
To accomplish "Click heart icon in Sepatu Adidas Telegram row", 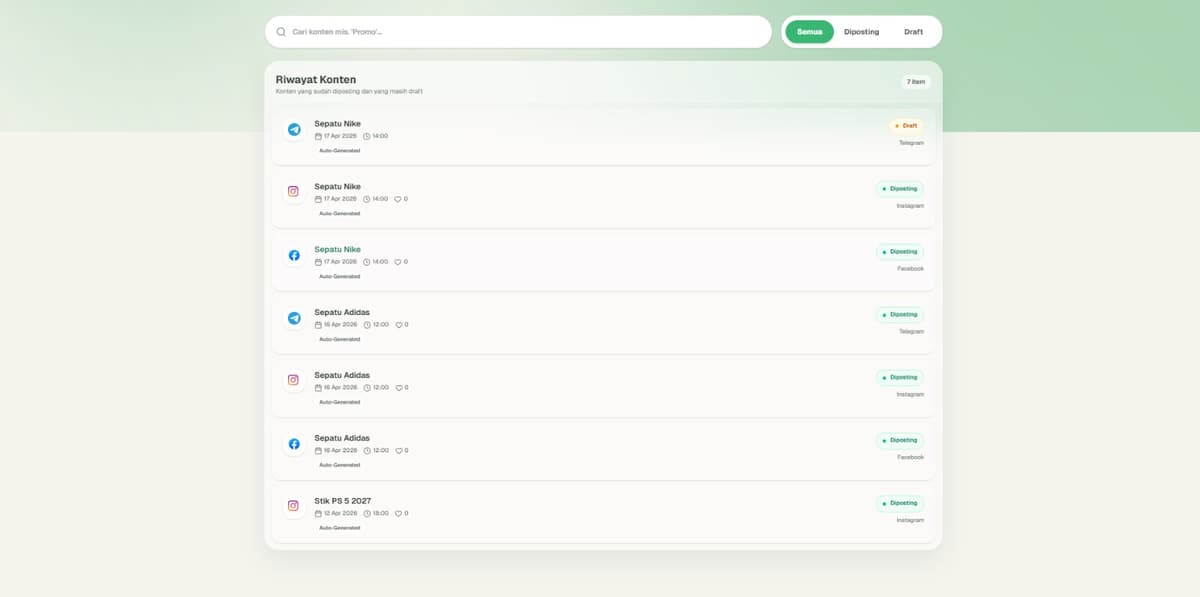I will pos(399,325).
